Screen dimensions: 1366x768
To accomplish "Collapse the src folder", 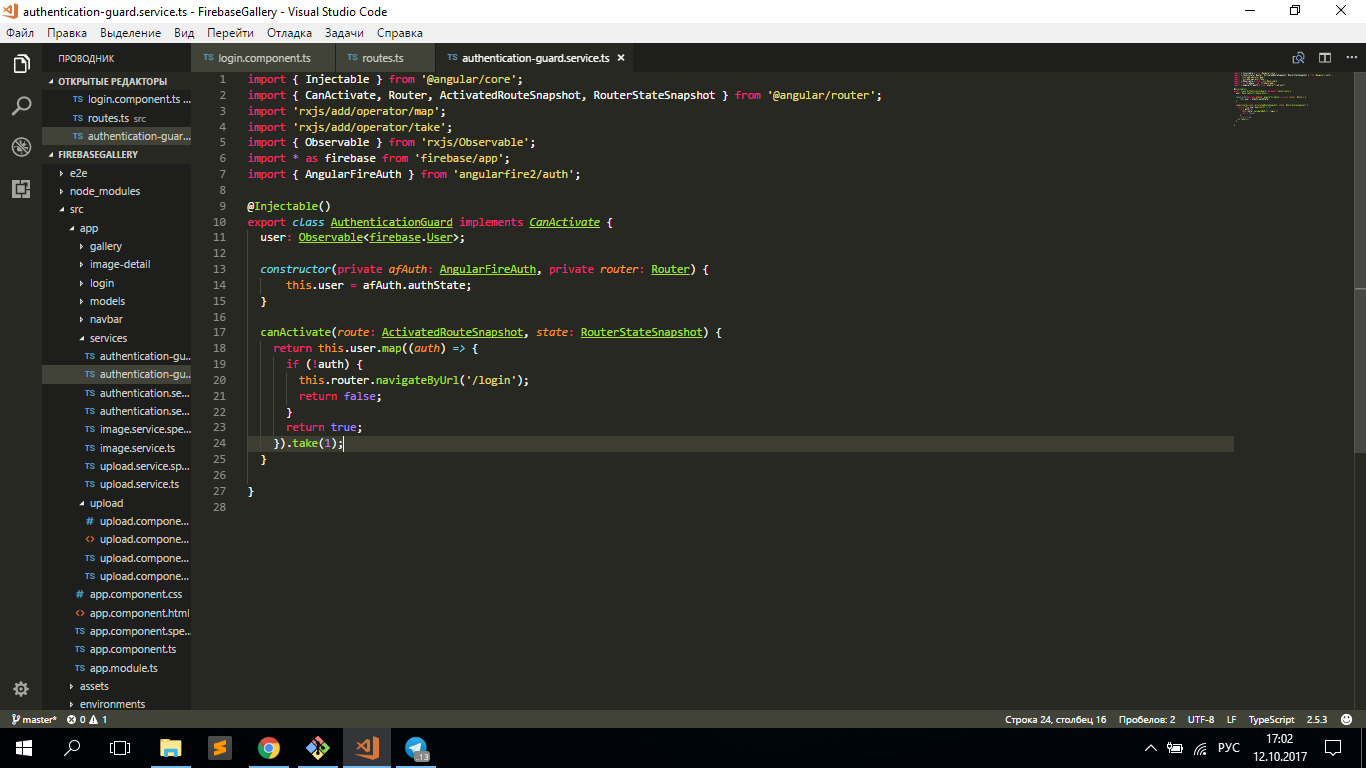I will pyautogui.click(x=77, y=210).
